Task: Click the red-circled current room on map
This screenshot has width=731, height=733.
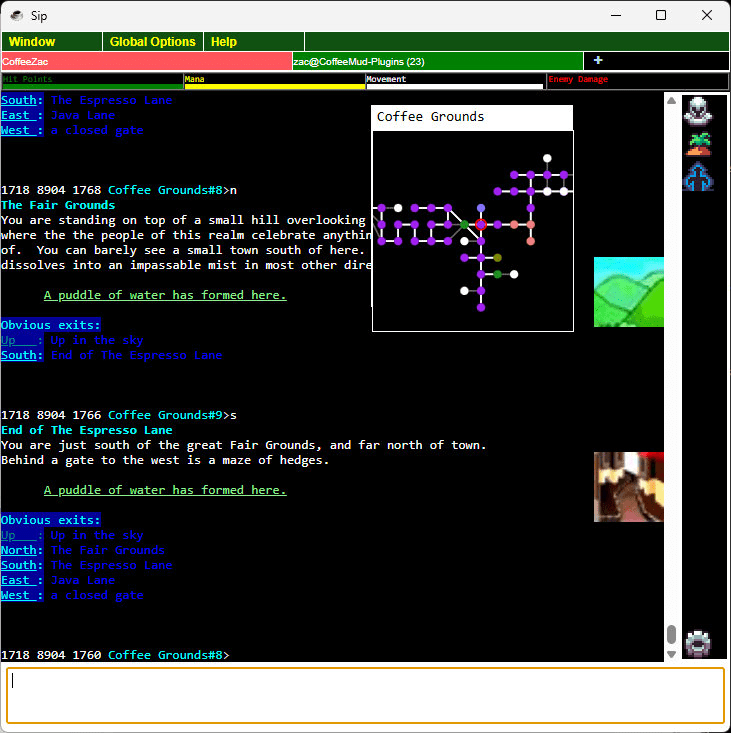Action: point(480,224)
